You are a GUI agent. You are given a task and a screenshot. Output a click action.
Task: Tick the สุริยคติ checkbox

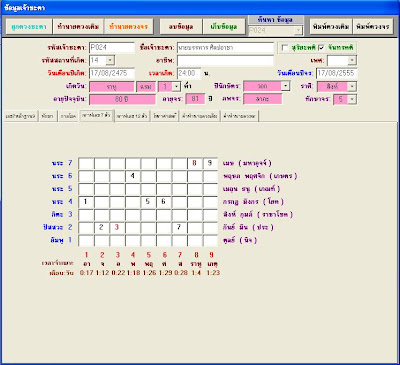(x=285, y=48)
